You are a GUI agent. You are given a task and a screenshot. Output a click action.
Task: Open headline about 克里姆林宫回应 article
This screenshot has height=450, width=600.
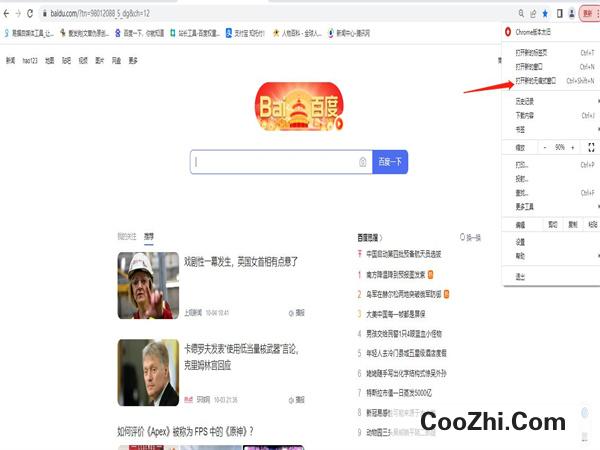tap(242, 357)
